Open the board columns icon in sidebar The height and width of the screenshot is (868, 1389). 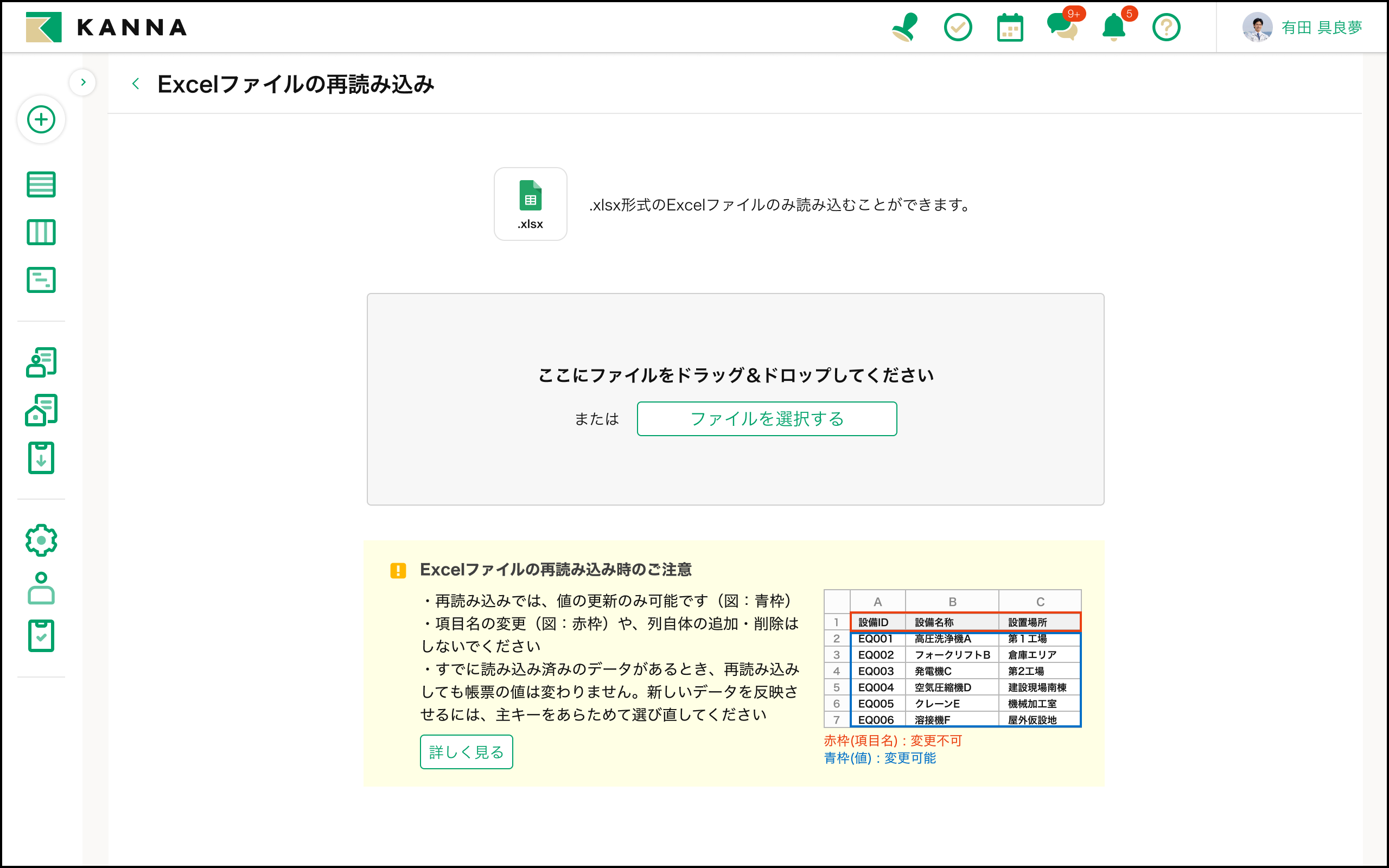[x=41, y=232]
